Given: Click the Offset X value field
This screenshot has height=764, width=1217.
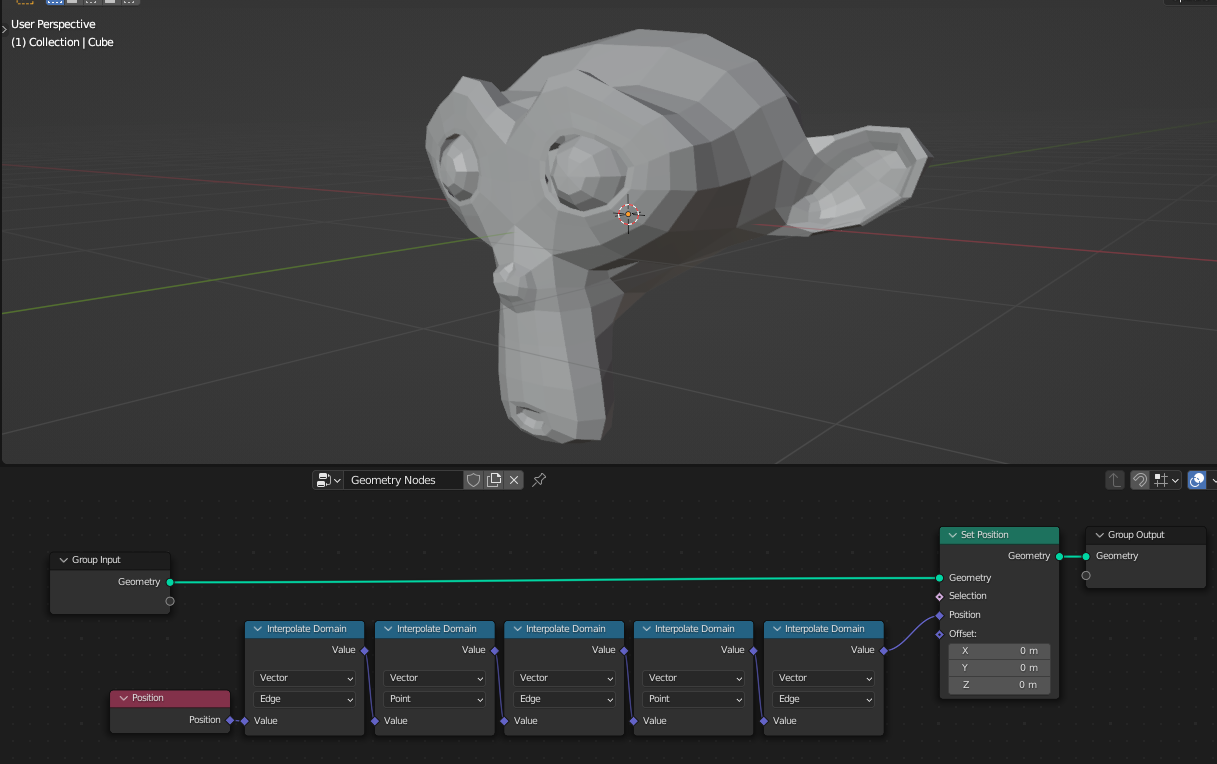Looking at the screenshot, I should pos(999,651).
